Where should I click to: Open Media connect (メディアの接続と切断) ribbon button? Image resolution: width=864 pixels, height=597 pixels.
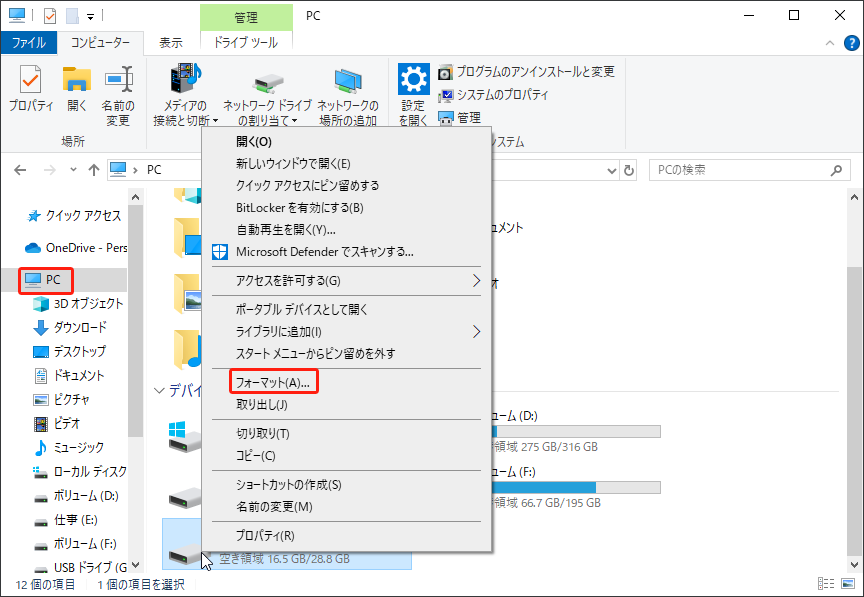pyautogui.click(x=185, y=95)
